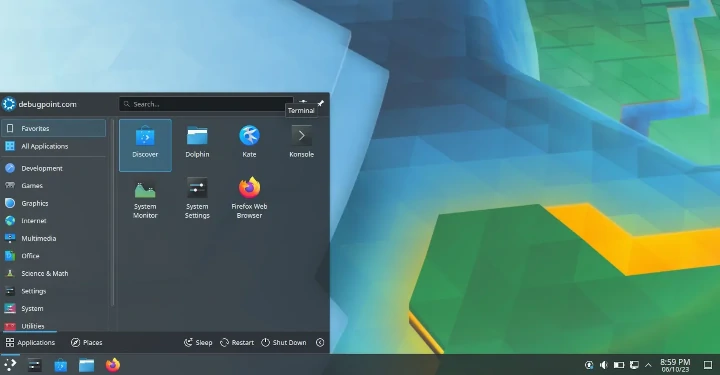Switch to the Applications tab
The width and height of the screenshot is (720, 375).
(30, 342)
